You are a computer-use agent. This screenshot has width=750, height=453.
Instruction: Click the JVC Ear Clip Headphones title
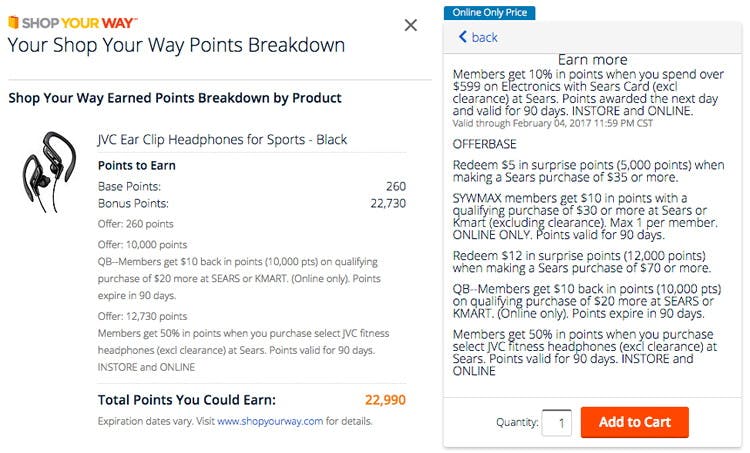pos(222,140)
